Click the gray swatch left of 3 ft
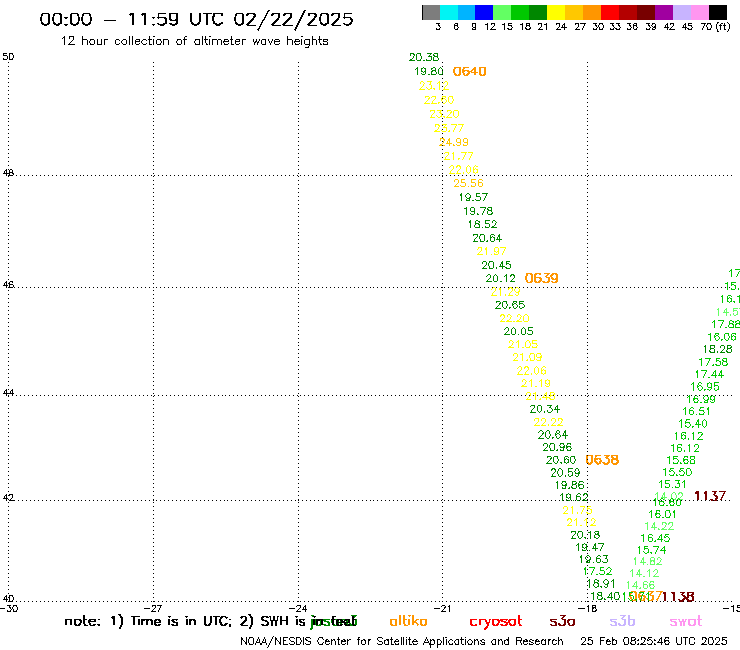The width and height of the screenshot is (740, 650). 431,12
